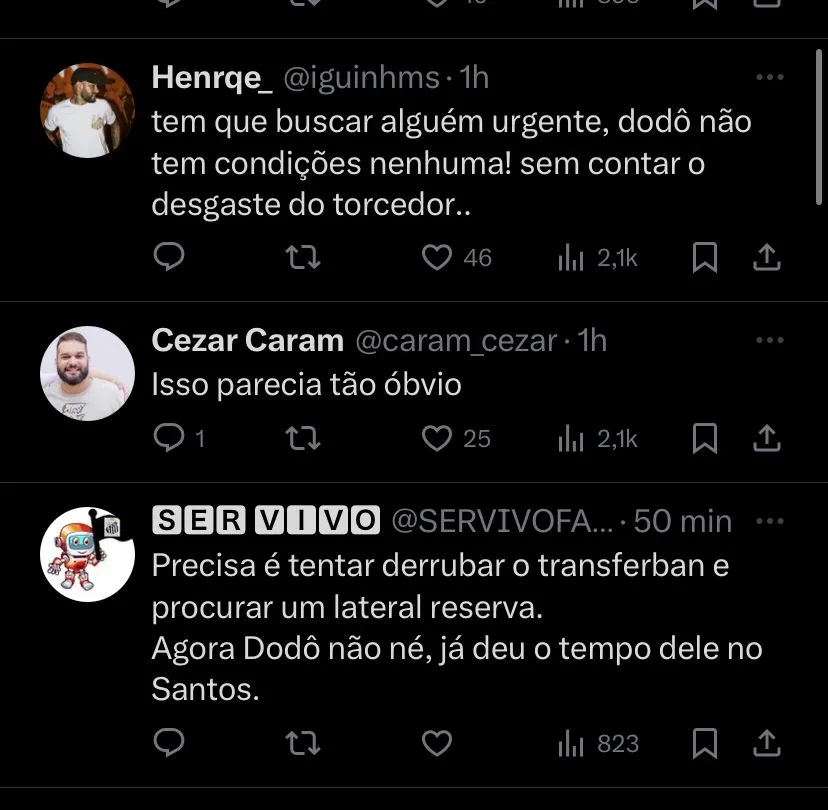Open more options for SER VIVO's tweet
Viewport: 828px width, 810px height.
[x=769, y=521]
